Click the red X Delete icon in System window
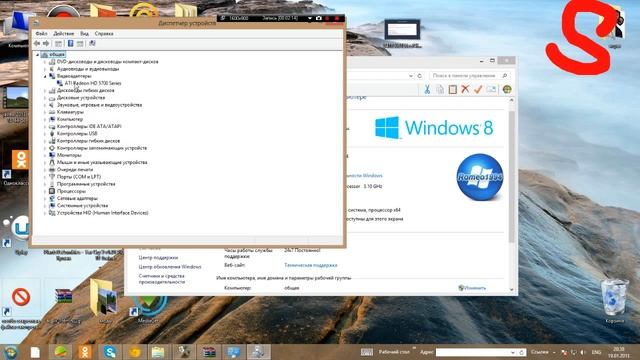This screenshot has width=640, height=360. tap(465, 89)
